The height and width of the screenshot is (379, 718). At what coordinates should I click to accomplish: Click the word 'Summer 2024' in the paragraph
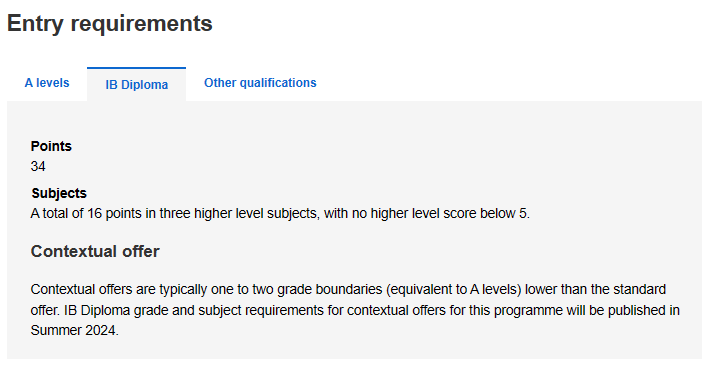click(x=74, y=330)
